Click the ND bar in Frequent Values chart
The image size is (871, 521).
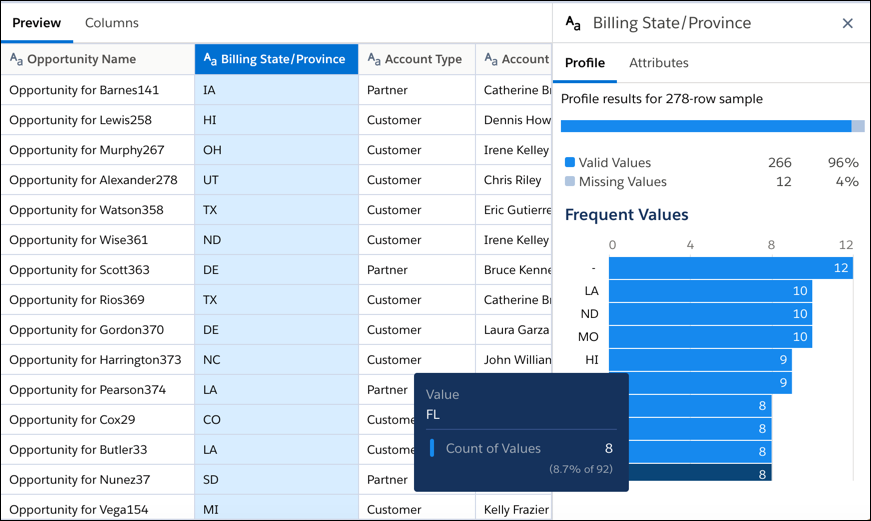(x=710, y=314)
